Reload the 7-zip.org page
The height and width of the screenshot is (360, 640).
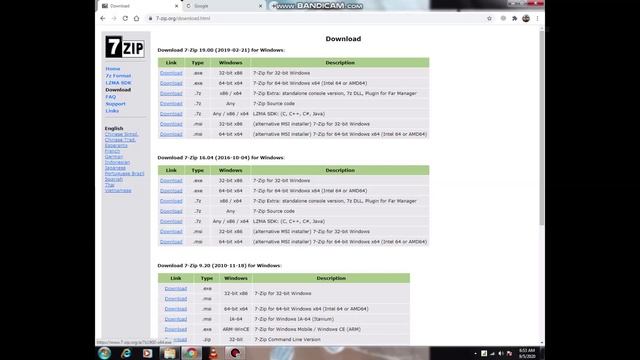(x=125, y=18)
